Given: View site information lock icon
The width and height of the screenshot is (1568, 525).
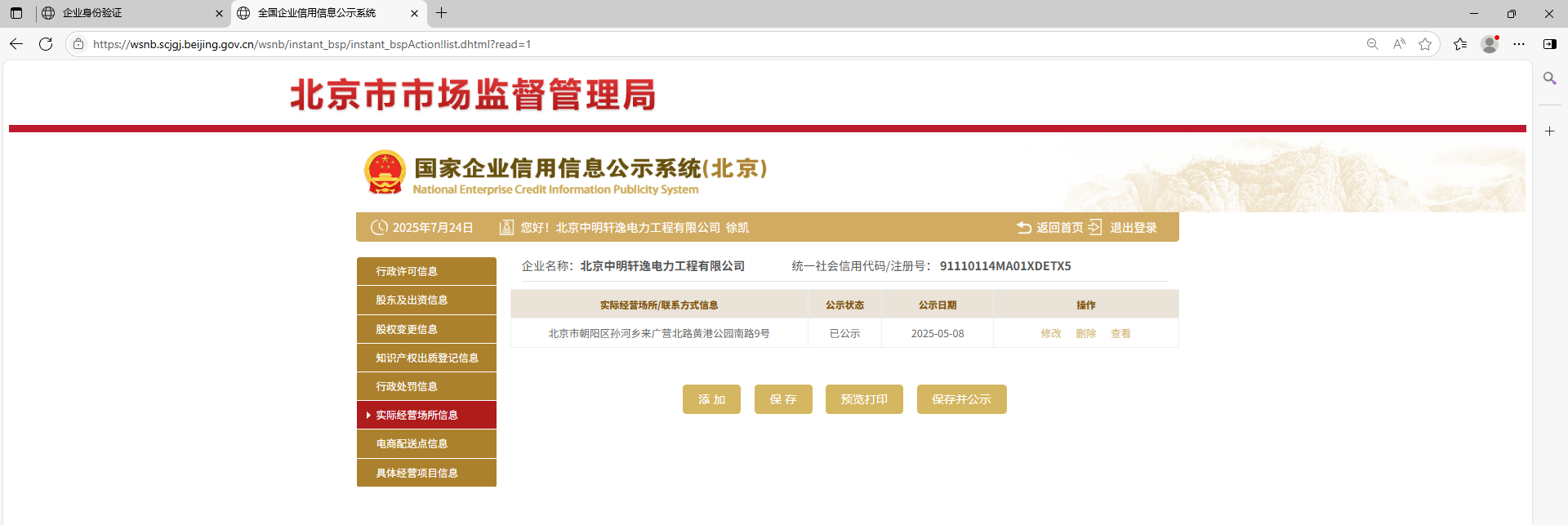Looking at the screenshot, I should (78, 44).
